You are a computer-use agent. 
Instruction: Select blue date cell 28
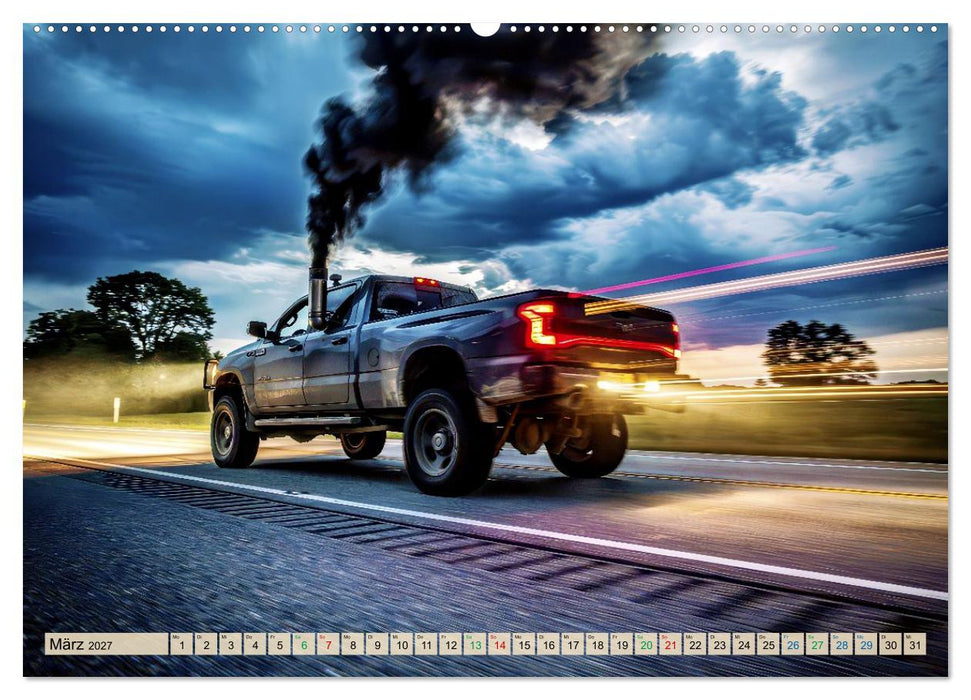842,644
